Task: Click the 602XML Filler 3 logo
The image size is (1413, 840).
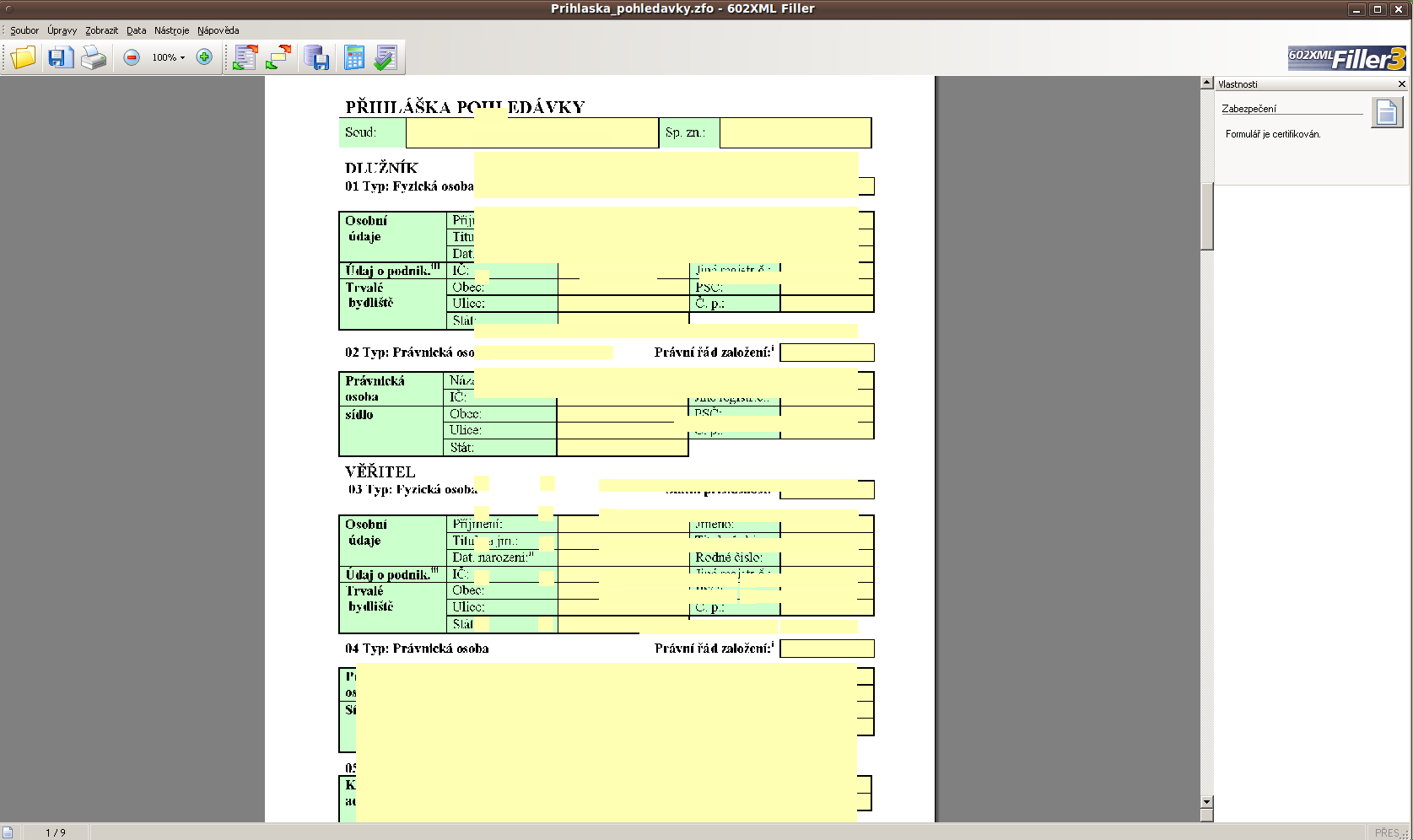Action: [x=1347, y=58]
